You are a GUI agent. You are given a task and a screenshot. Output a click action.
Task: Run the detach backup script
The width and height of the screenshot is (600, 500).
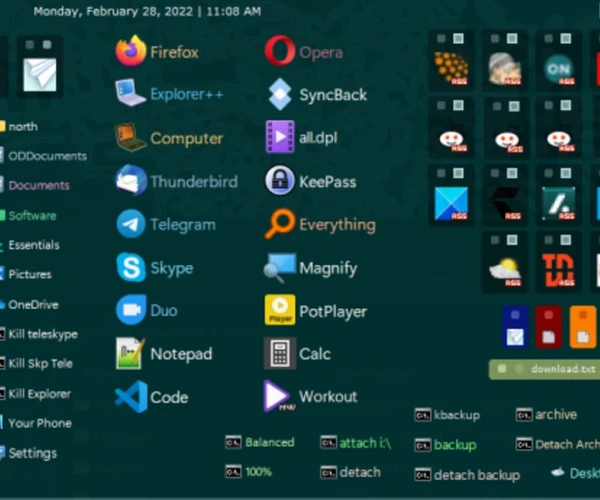(467, 475)
